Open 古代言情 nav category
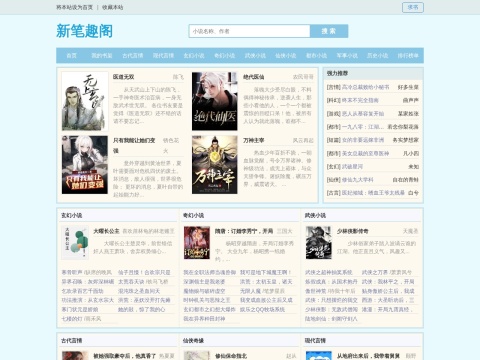Image resolution: width=480 pixels, height=360 pixels. (132, 55)
